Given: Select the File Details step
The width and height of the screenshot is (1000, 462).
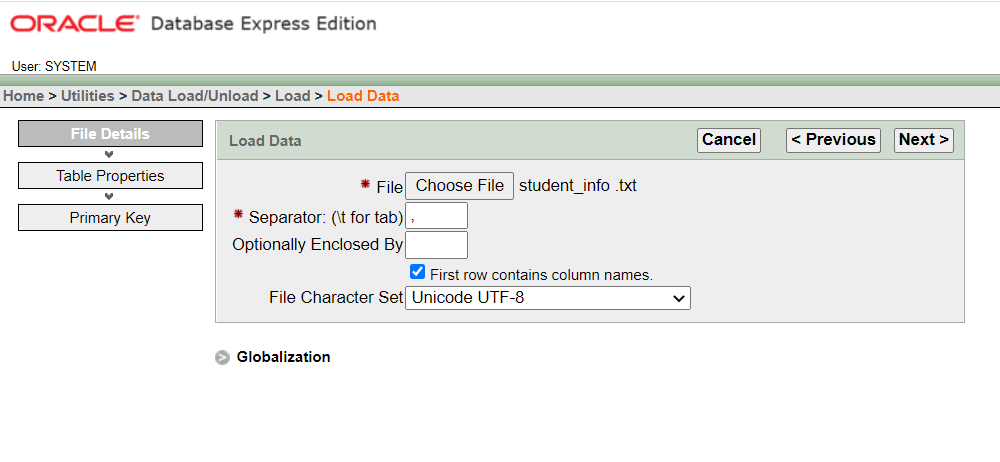Looking at the screenshot, I should click(110, 134).
